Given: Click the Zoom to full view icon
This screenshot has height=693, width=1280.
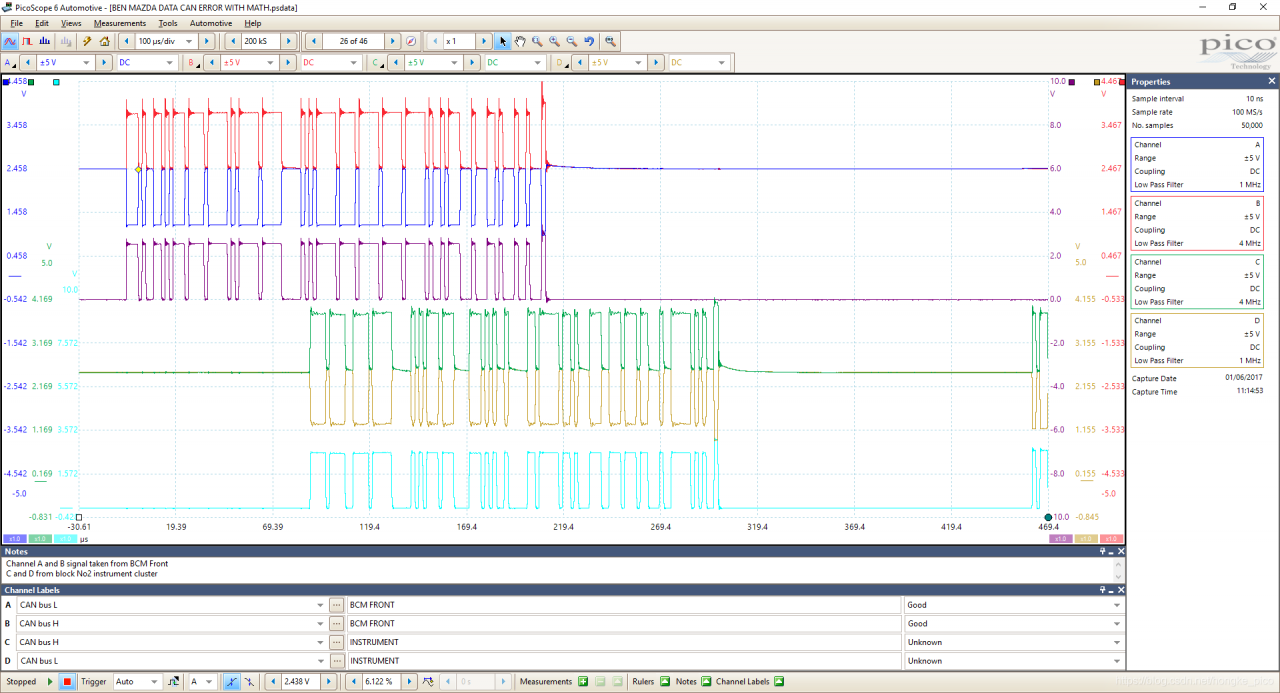Looking at the screenshot, I should tap(610, 41).
